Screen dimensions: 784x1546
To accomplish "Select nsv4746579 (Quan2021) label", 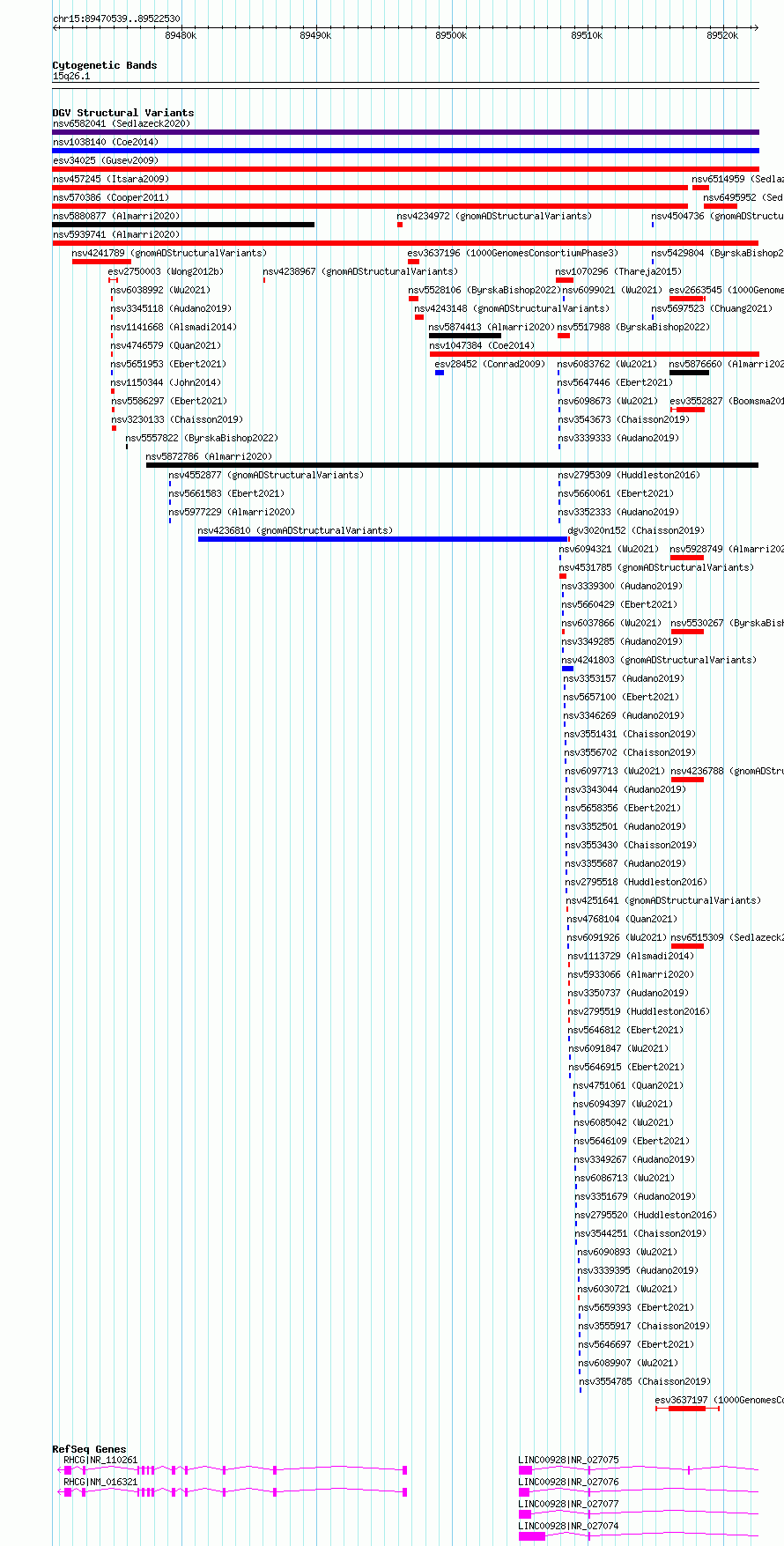I will pyautogui.click(x=166, y=345).
